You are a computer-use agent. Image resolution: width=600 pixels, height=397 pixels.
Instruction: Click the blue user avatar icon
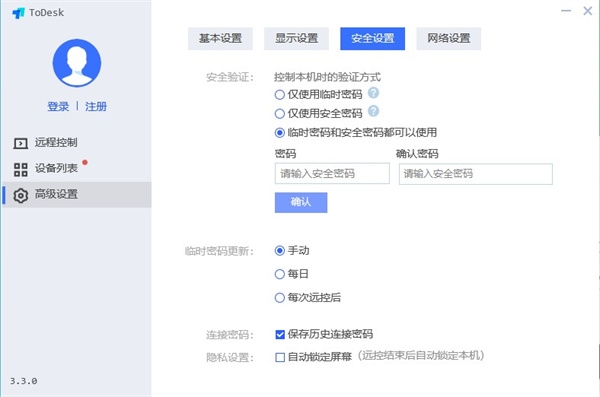click(77, 63)
